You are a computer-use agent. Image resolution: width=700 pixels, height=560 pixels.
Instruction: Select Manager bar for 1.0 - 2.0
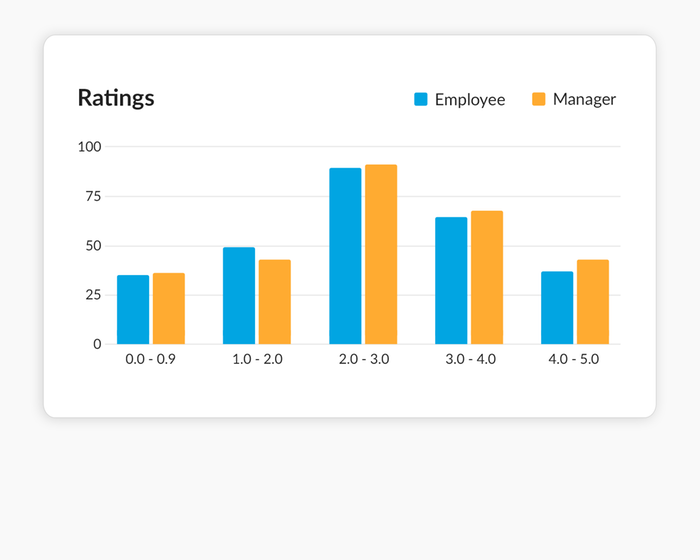tap(275, 302)
